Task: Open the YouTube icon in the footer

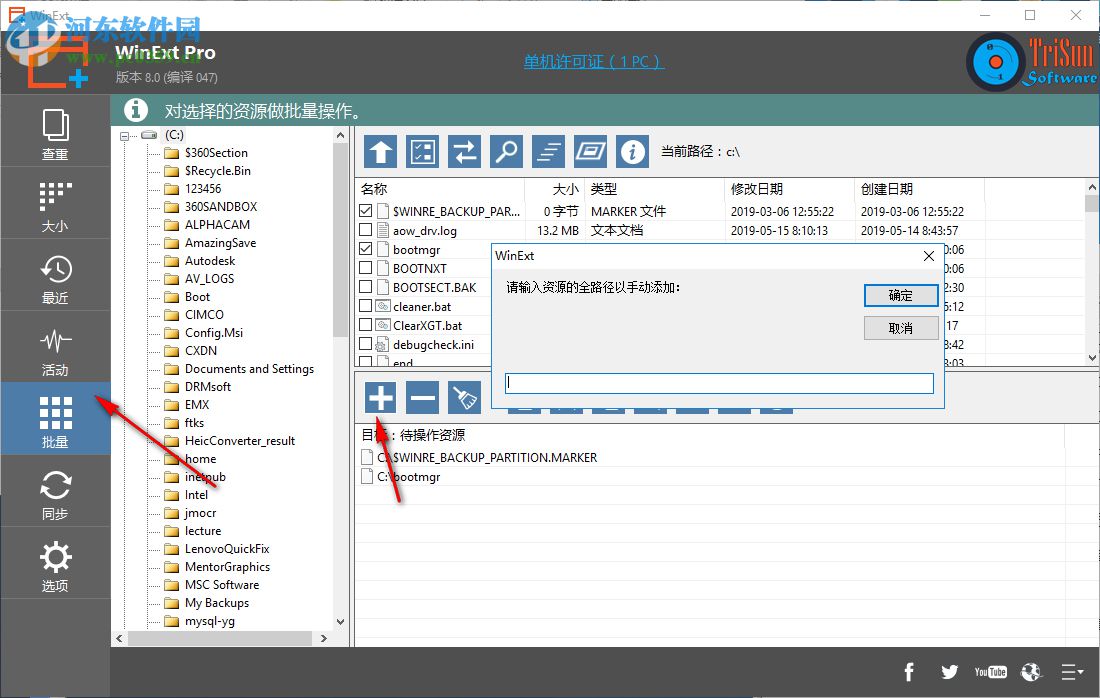Action: coord(990,672)
